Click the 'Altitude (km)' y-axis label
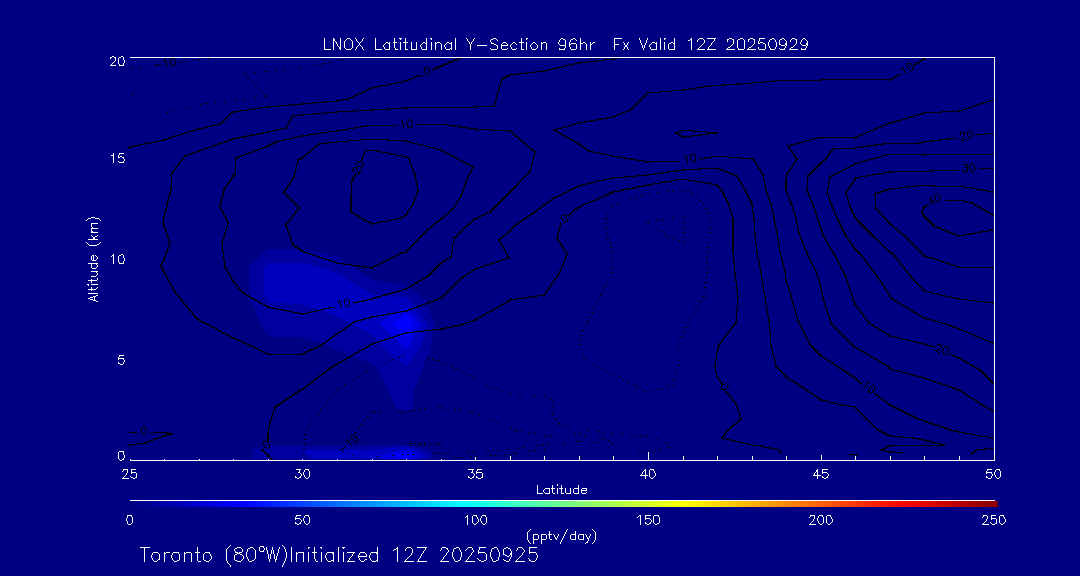 (x=93, y=259)
